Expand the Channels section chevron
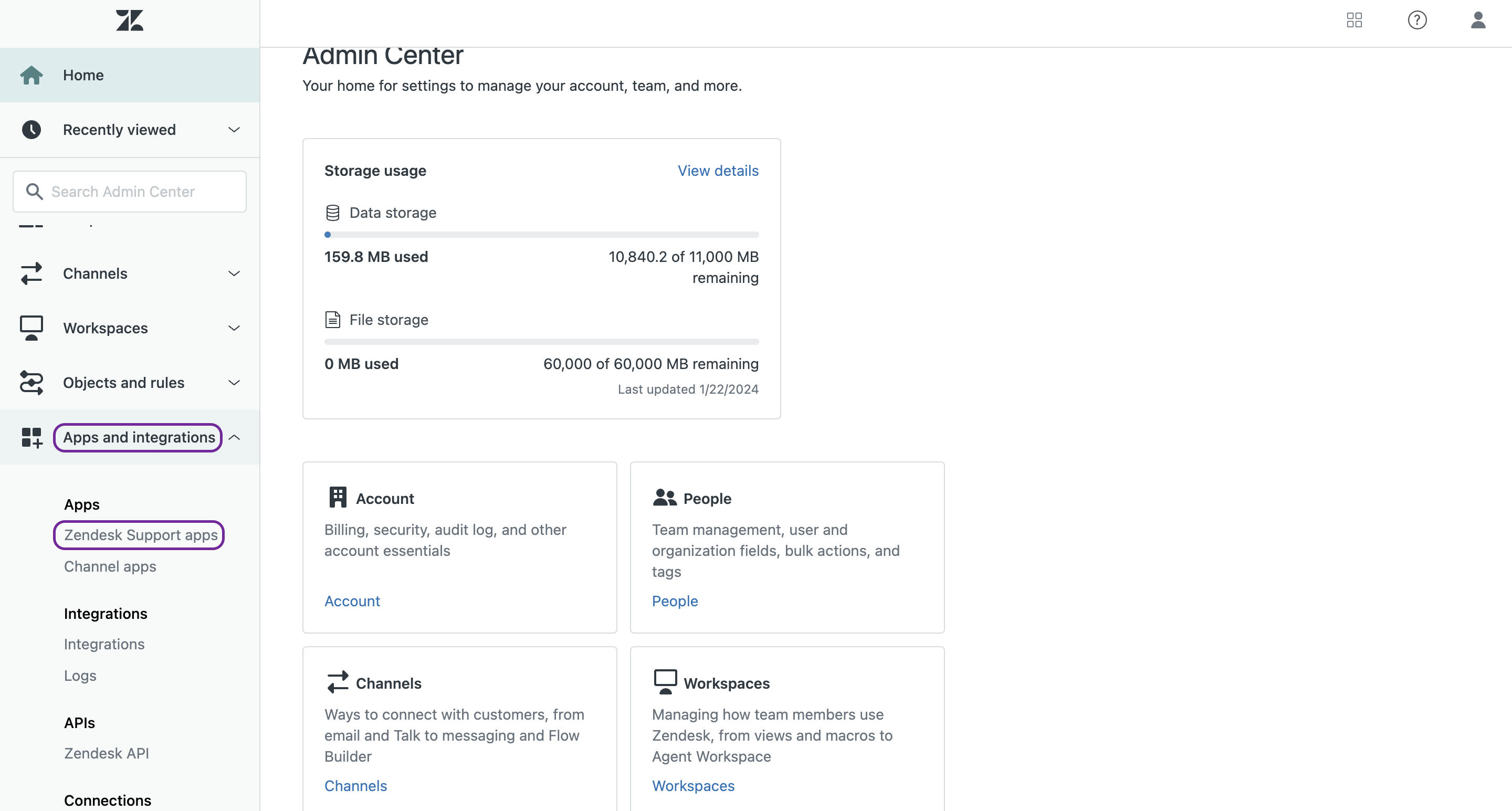Screen dimensions: 1512x811 tap(234, 273)
